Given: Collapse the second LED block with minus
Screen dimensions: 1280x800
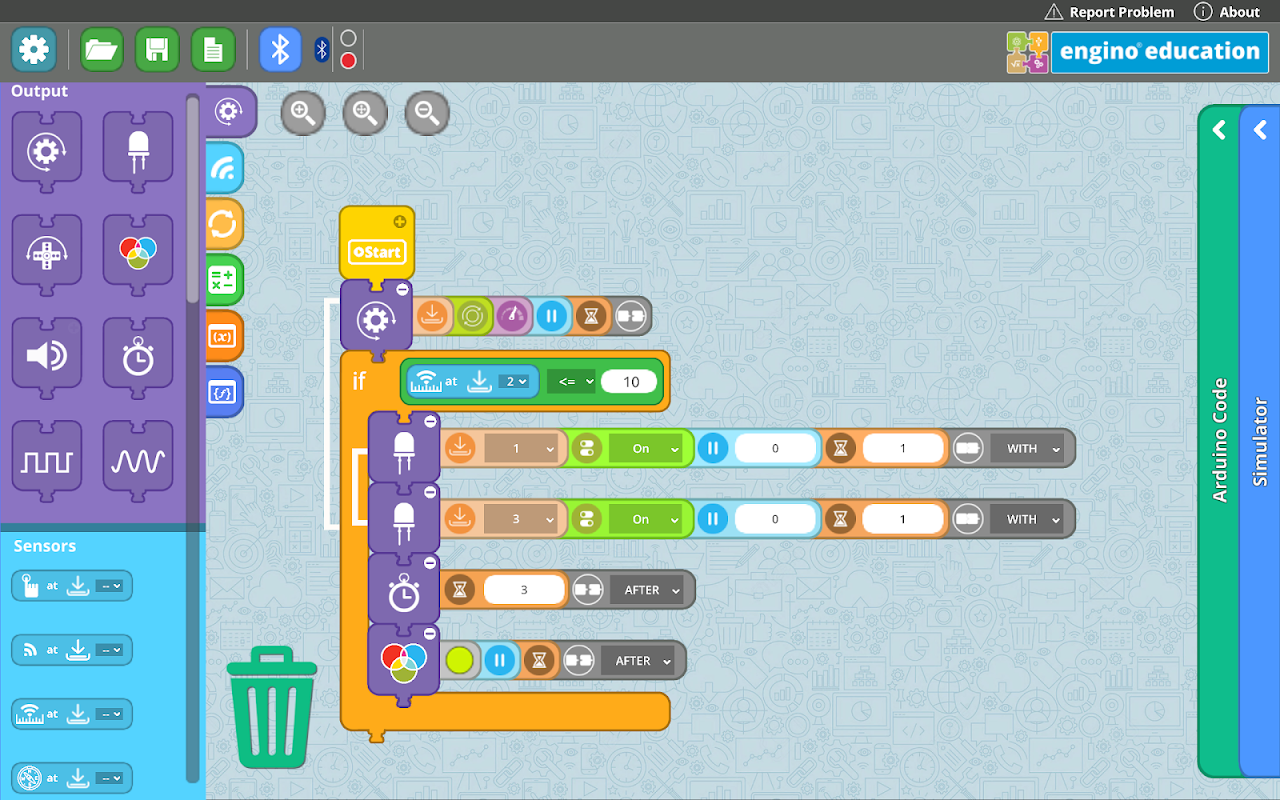Looking at the screenshot, I should coord(430,493).
